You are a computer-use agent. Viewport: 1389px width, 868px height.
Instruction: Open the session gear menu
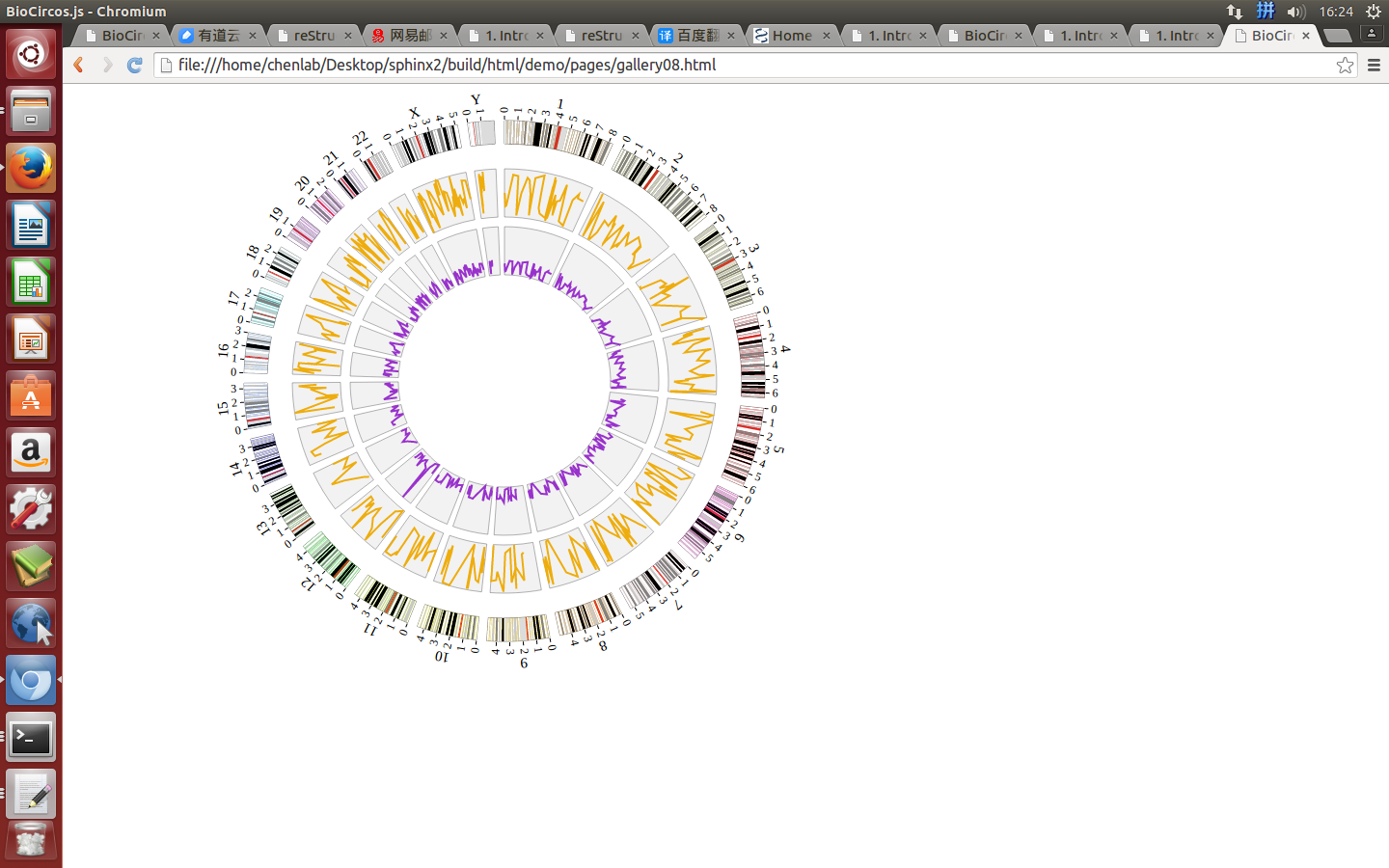(x=1374, y=12)
